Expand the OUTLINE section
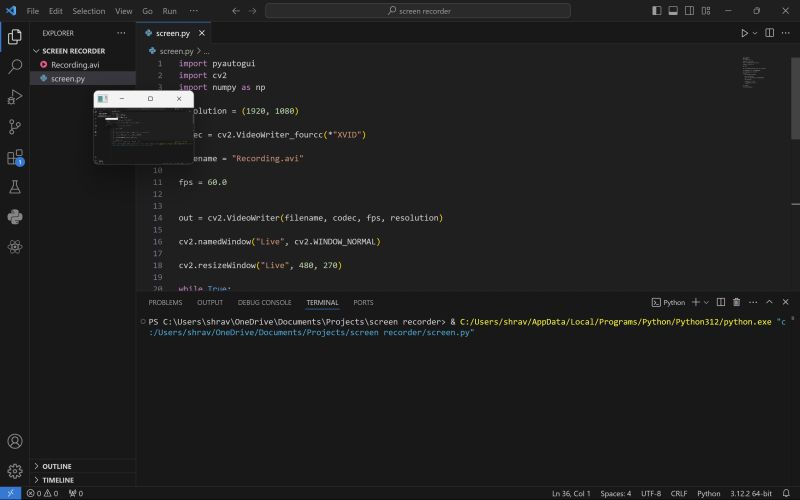The width and height of the screenshot is (800, 500). pos(56,466)
